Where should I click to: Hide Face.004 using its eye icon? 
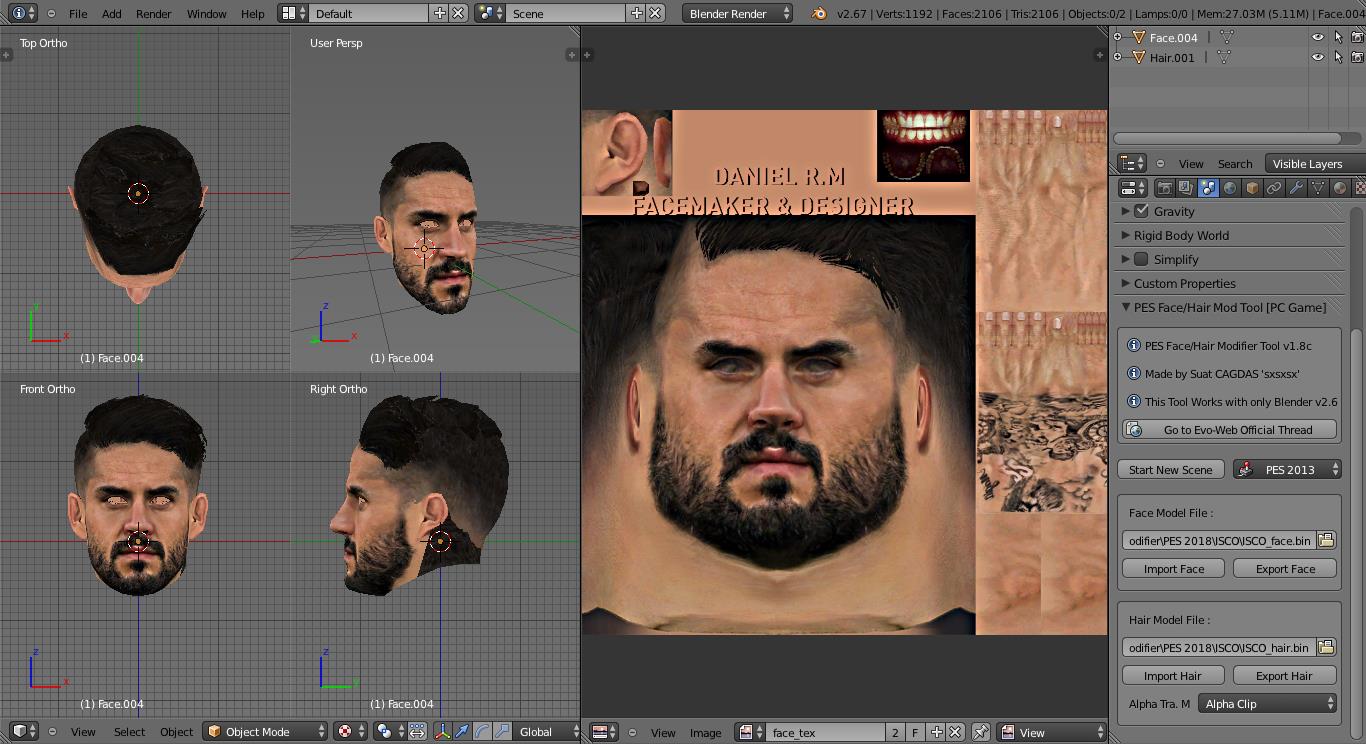tap(1318, 38)
